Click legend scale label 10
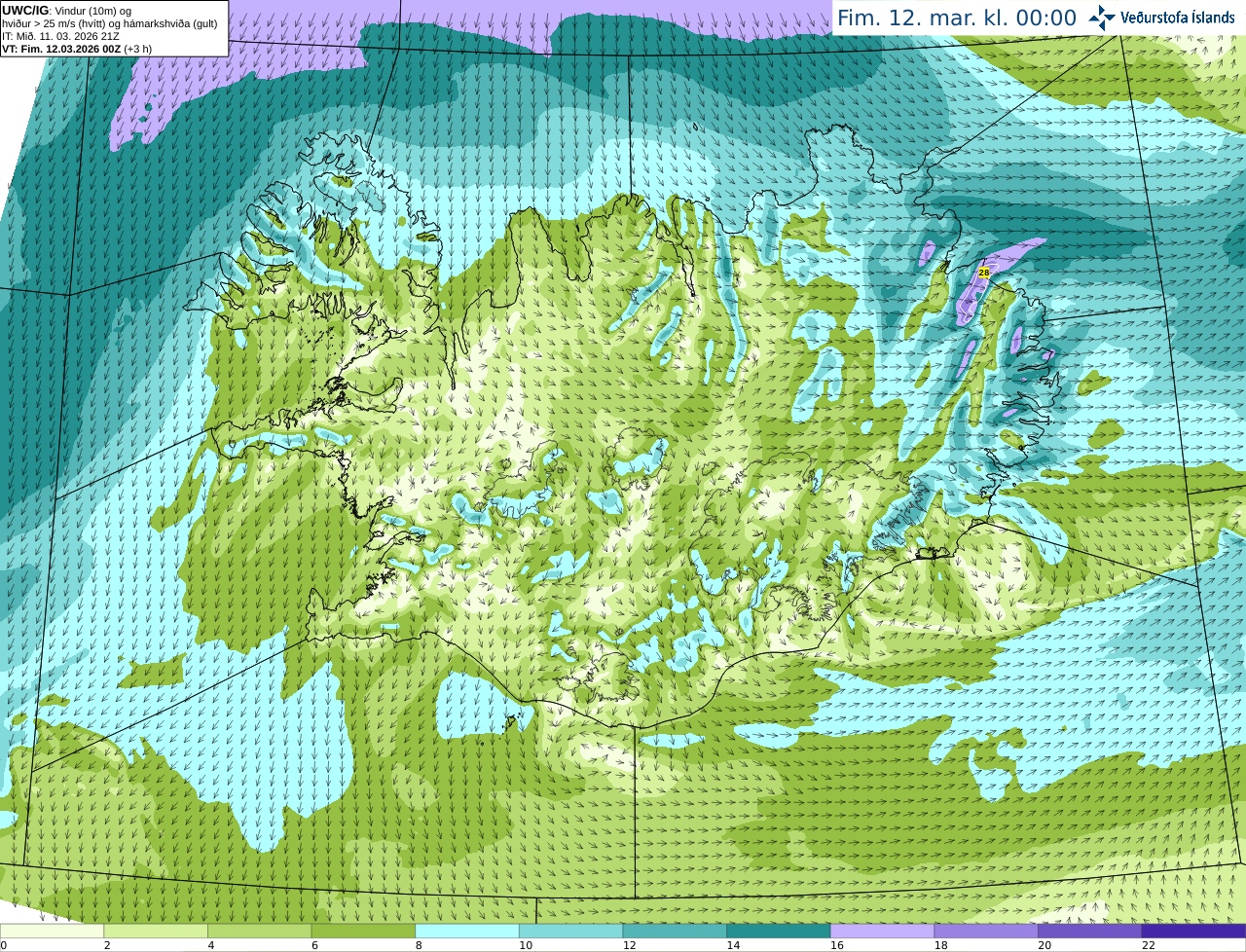The height and width of the screenshot is (952, 1246). click(526, 945)
